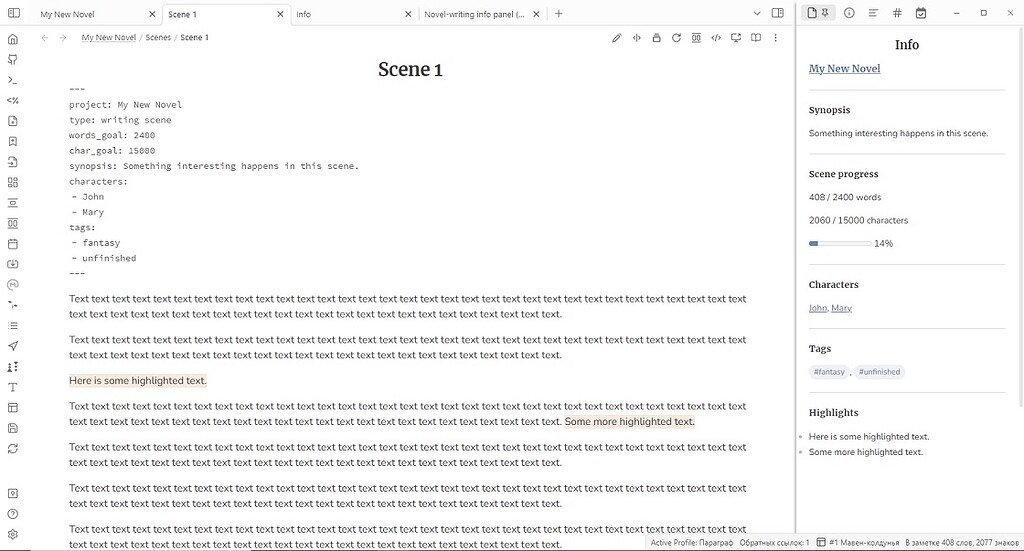Click the Scene 1 note title
This screenshot has width=1024, height=551.
pyautogui.click(x=410, y=69)
